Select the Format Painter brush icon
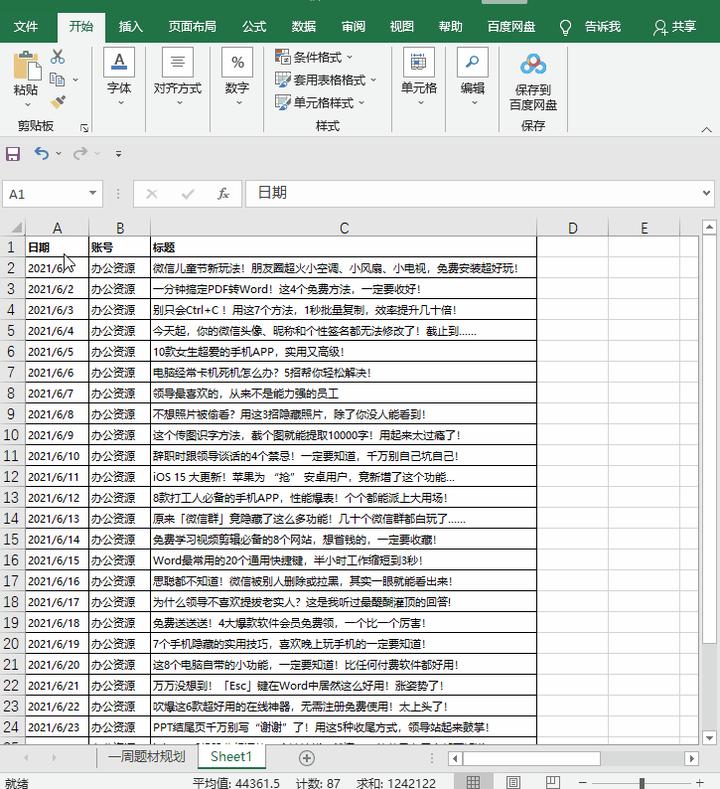720x789 pixels. click(x=57, y=102)
